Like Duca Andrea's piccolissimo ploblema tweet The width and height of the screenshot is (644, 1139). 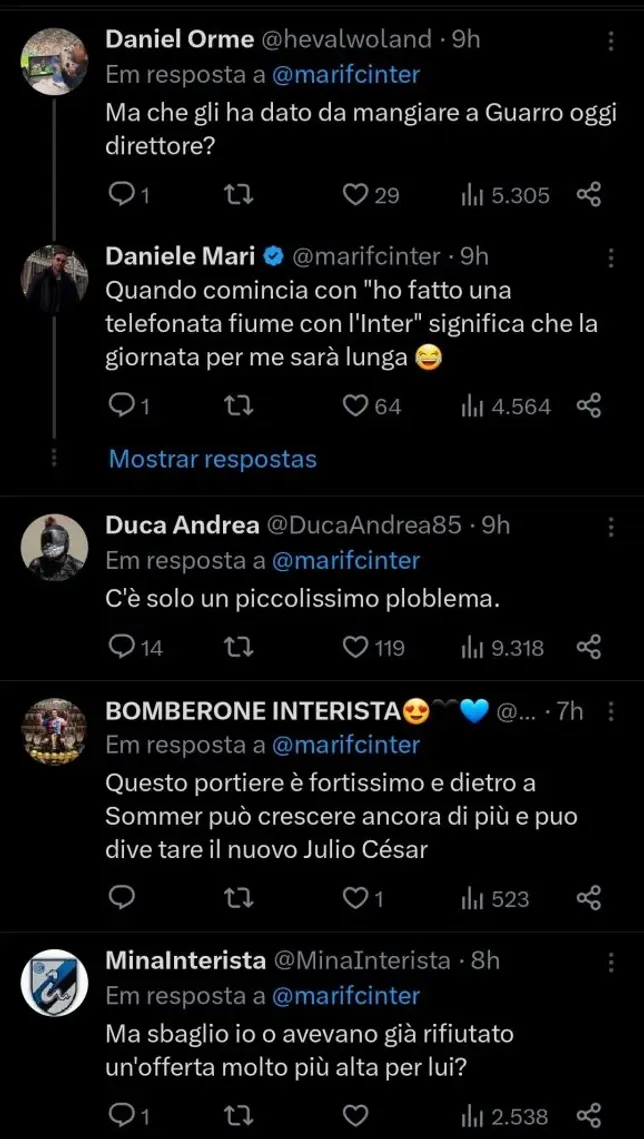pyautogui.click(x=356, y=648)
